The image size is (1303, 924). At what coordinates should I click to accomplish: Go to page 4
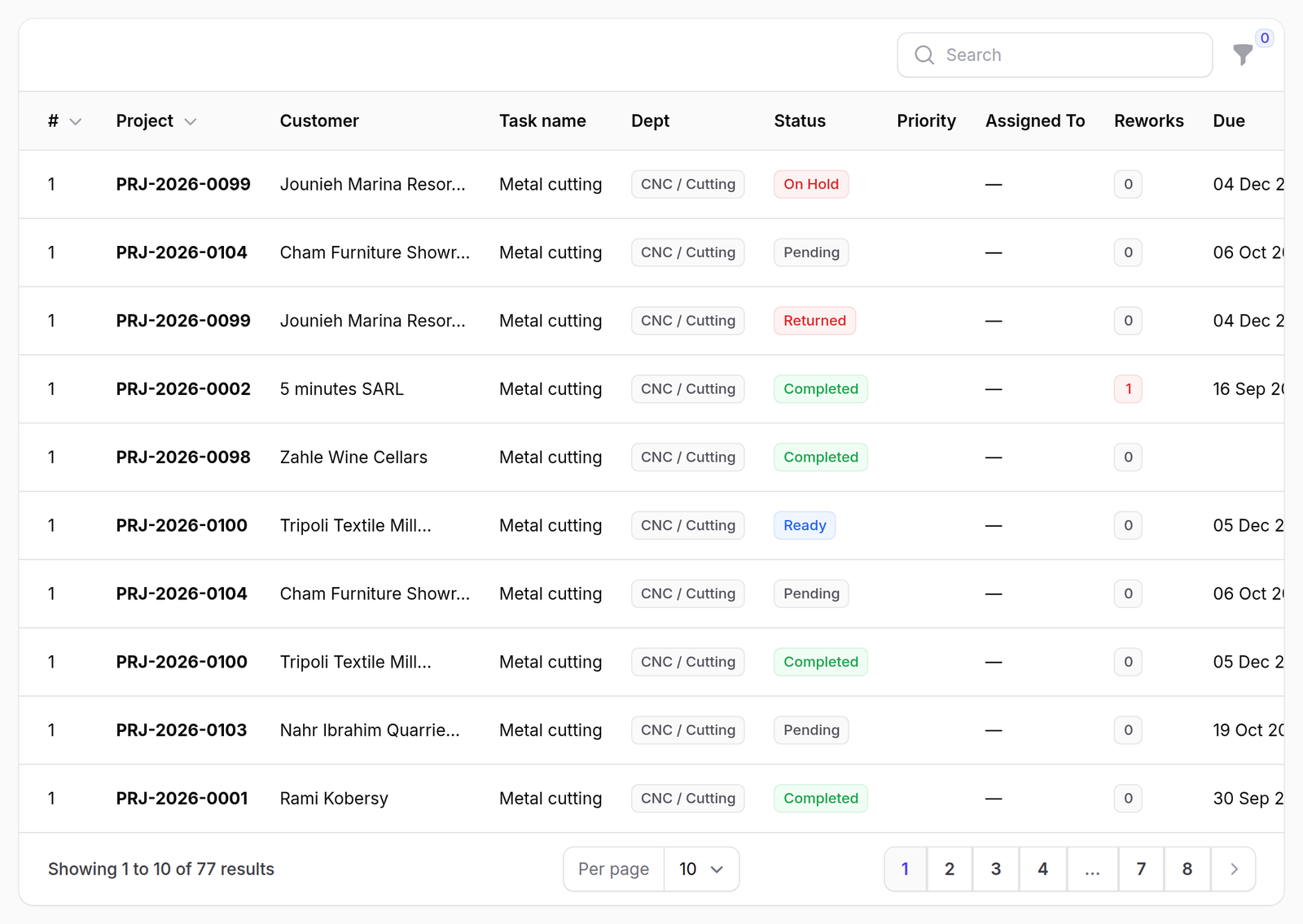click(1043, 869)
